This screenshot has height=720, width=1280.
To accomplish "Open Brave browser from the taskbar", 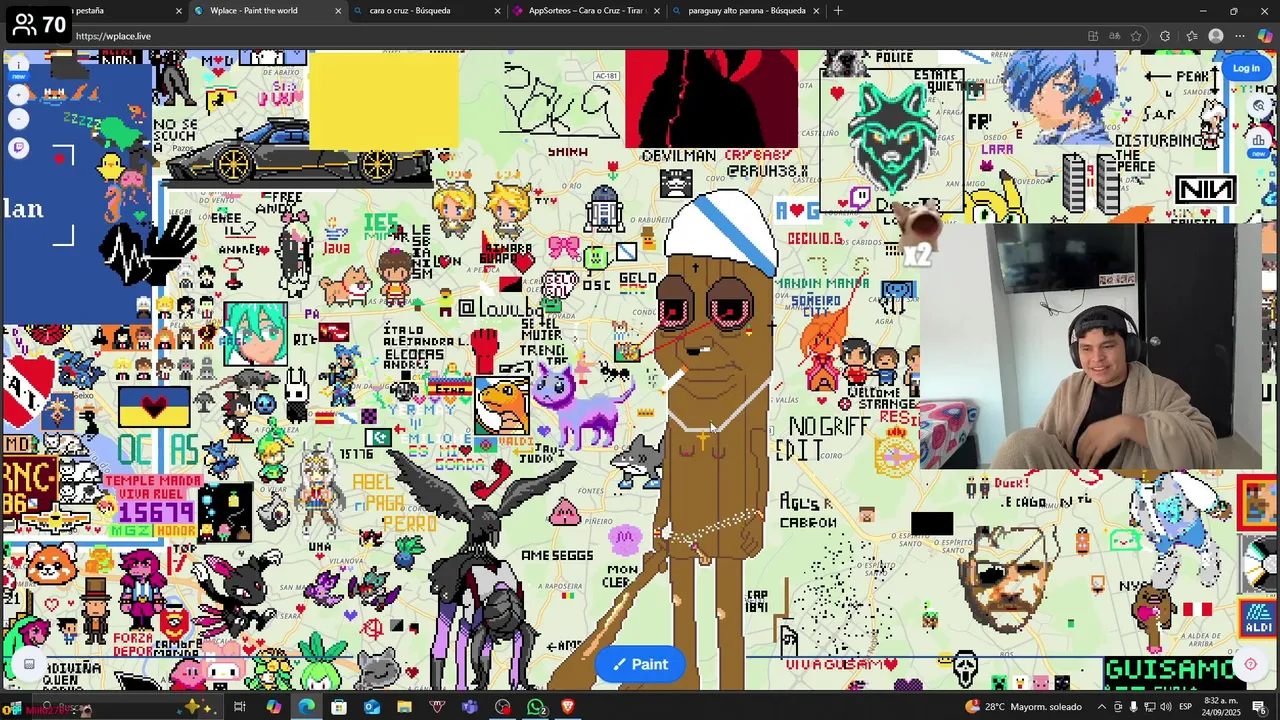I will tap(568, 708).
